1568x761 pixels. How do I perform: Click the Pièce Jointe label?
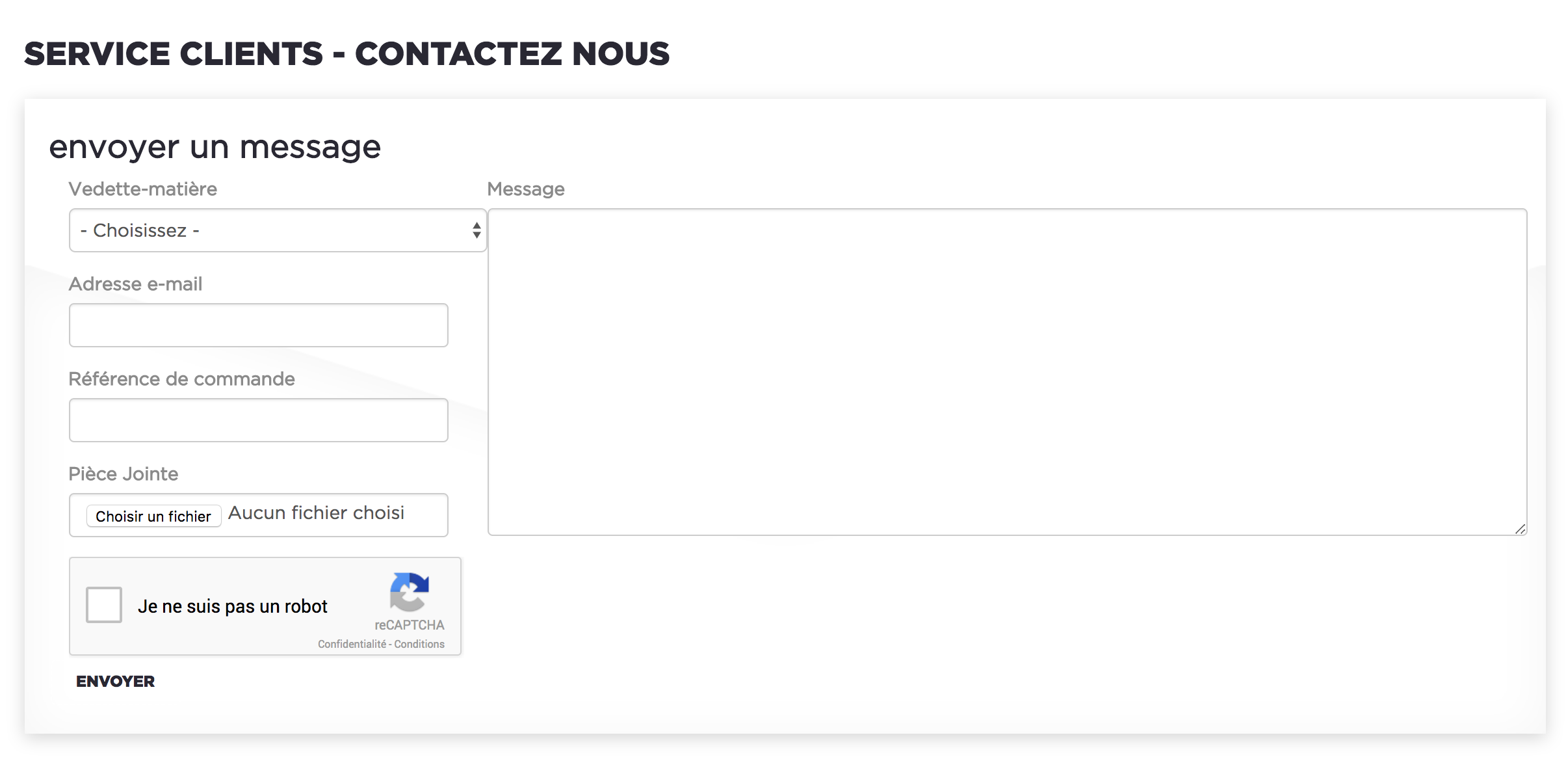(123, 474)
